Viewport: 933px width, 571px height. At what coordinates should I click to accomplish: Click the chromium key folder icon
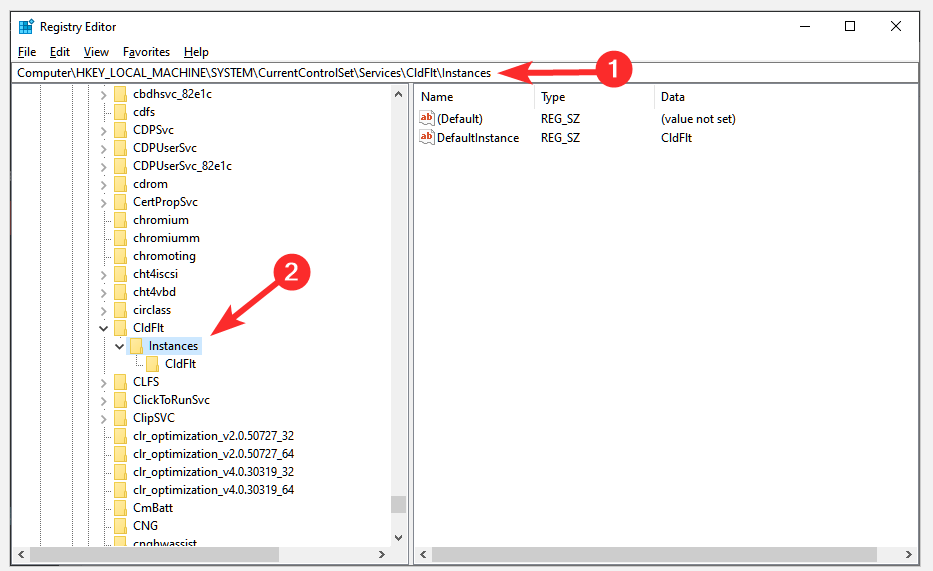120,220
